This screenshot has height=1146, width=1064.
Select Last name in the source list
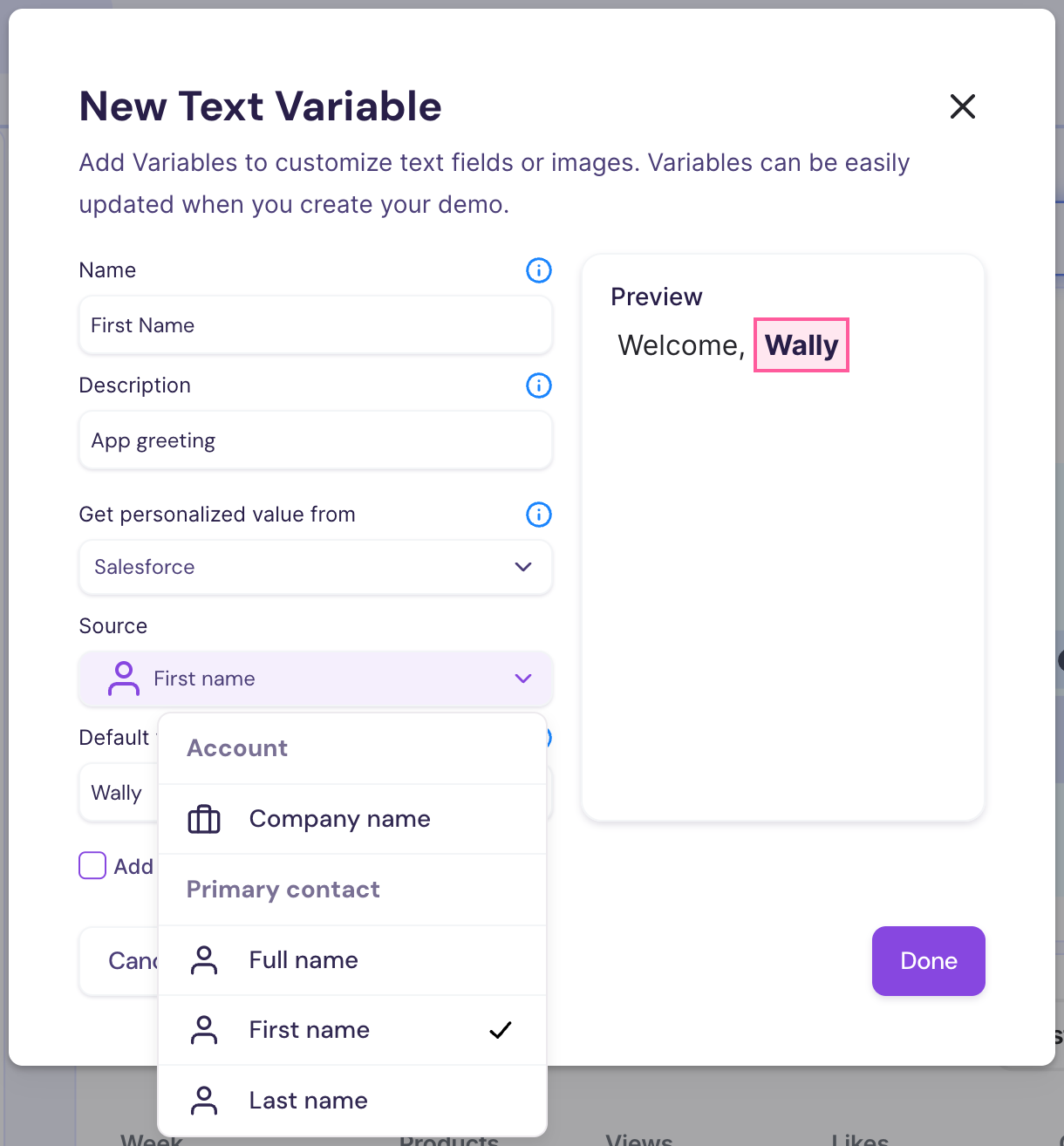308,1101
